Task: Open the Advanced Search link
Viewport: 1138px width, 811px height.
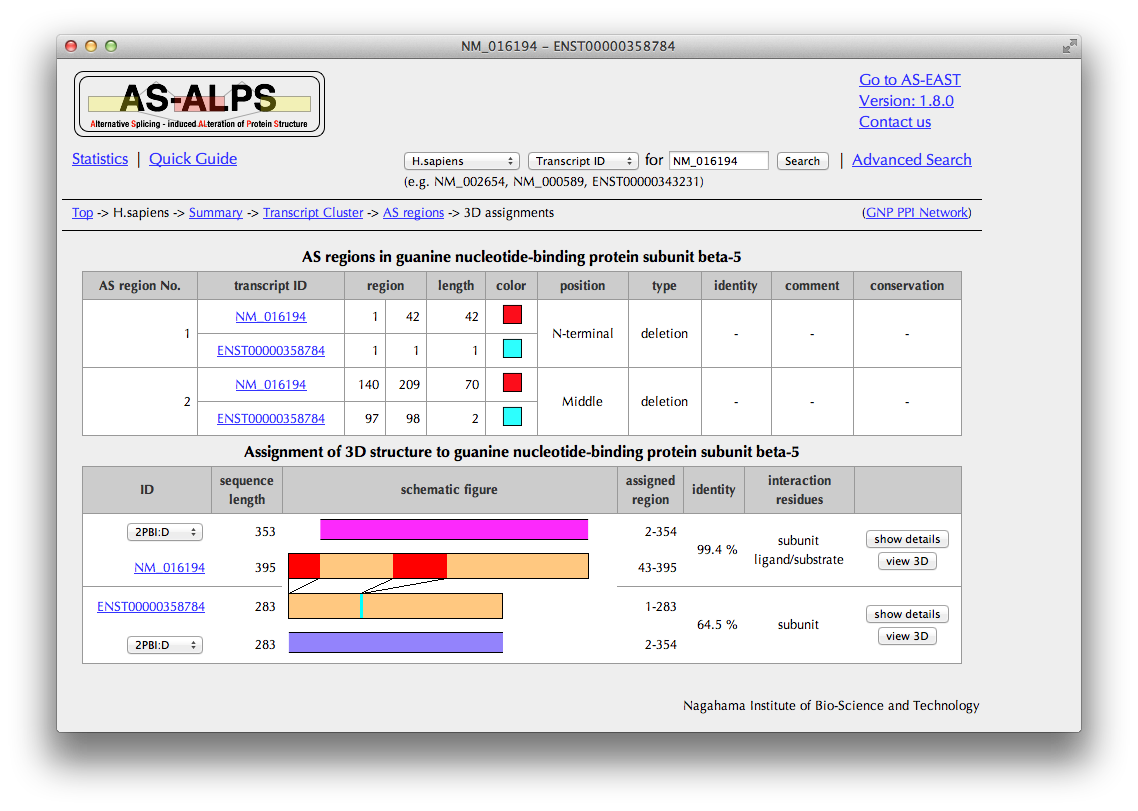Action: click(x=911, y=160)
